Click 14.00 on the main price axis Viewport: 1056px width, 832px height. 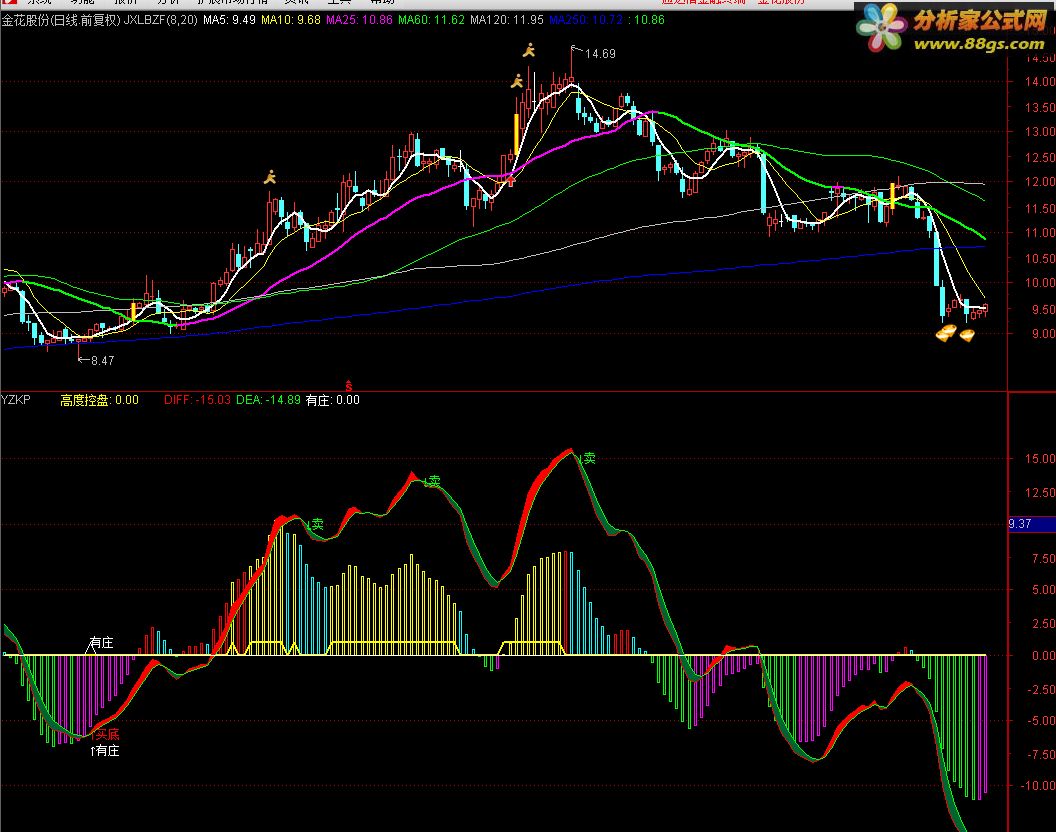1040,82
